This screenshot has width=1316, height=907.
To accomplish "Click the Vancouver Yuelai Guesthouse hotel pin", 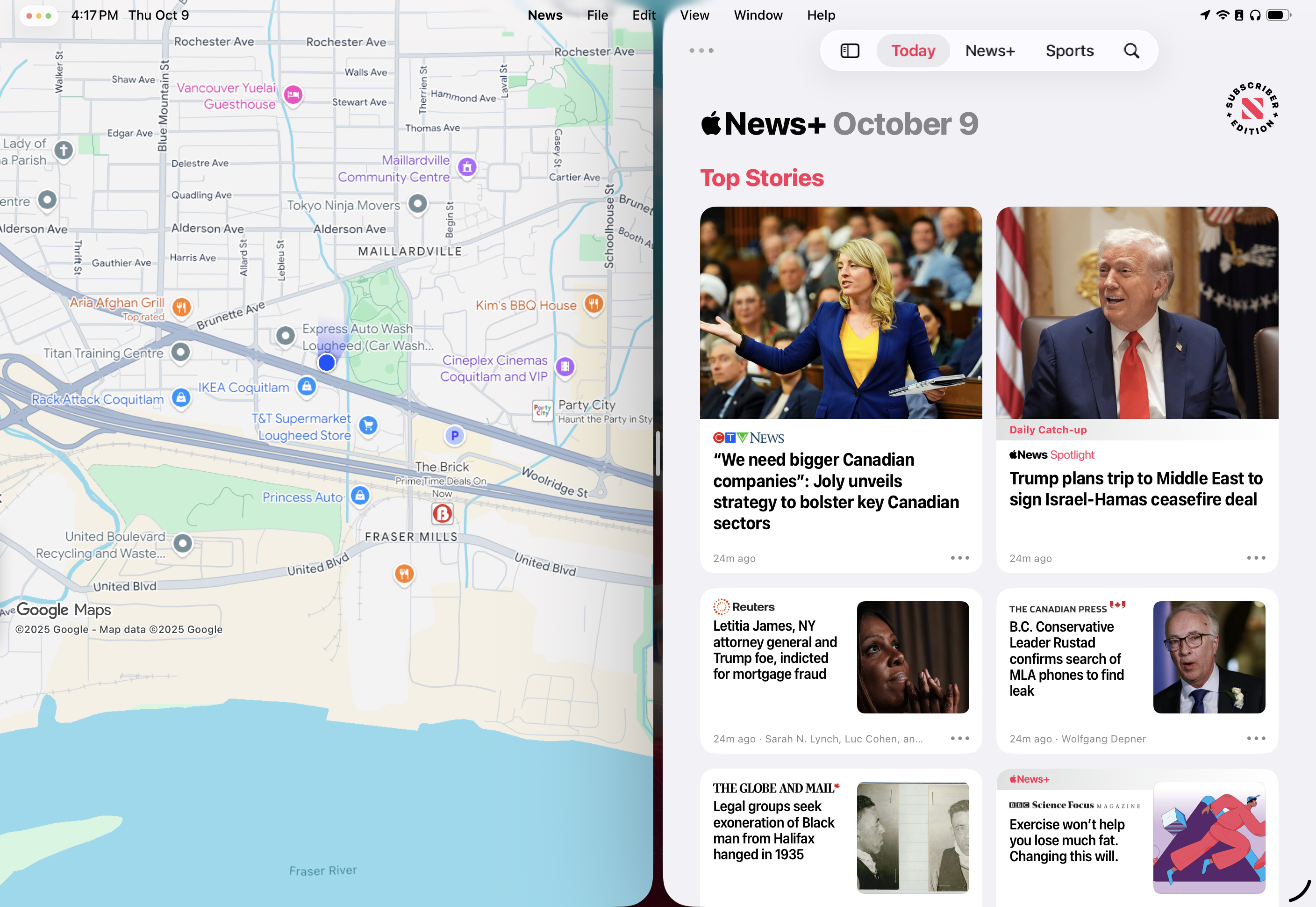I will 293,95.
